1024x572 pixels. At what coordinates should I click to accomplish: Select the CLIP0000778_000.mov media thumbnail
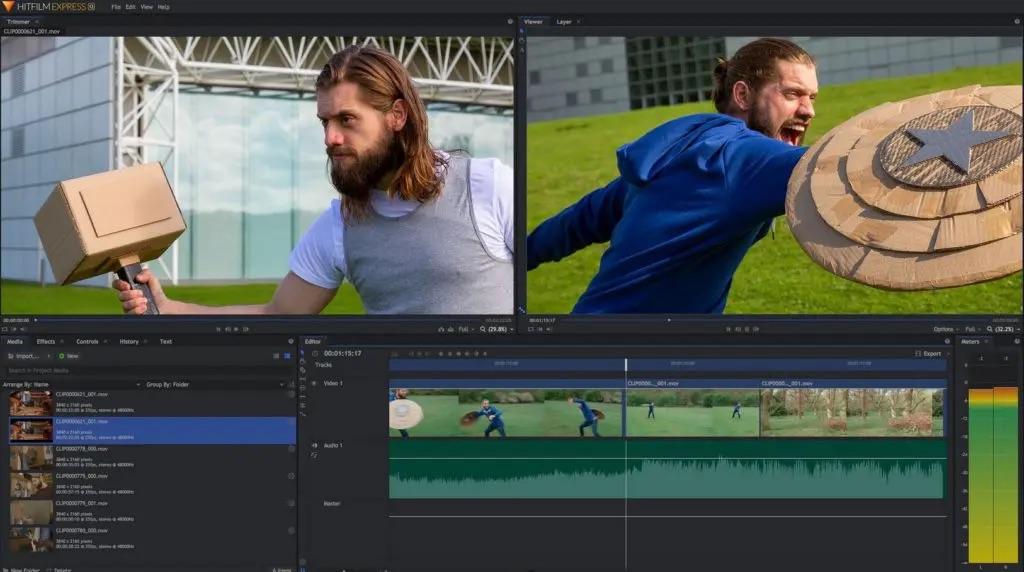[x=31, y=458]
